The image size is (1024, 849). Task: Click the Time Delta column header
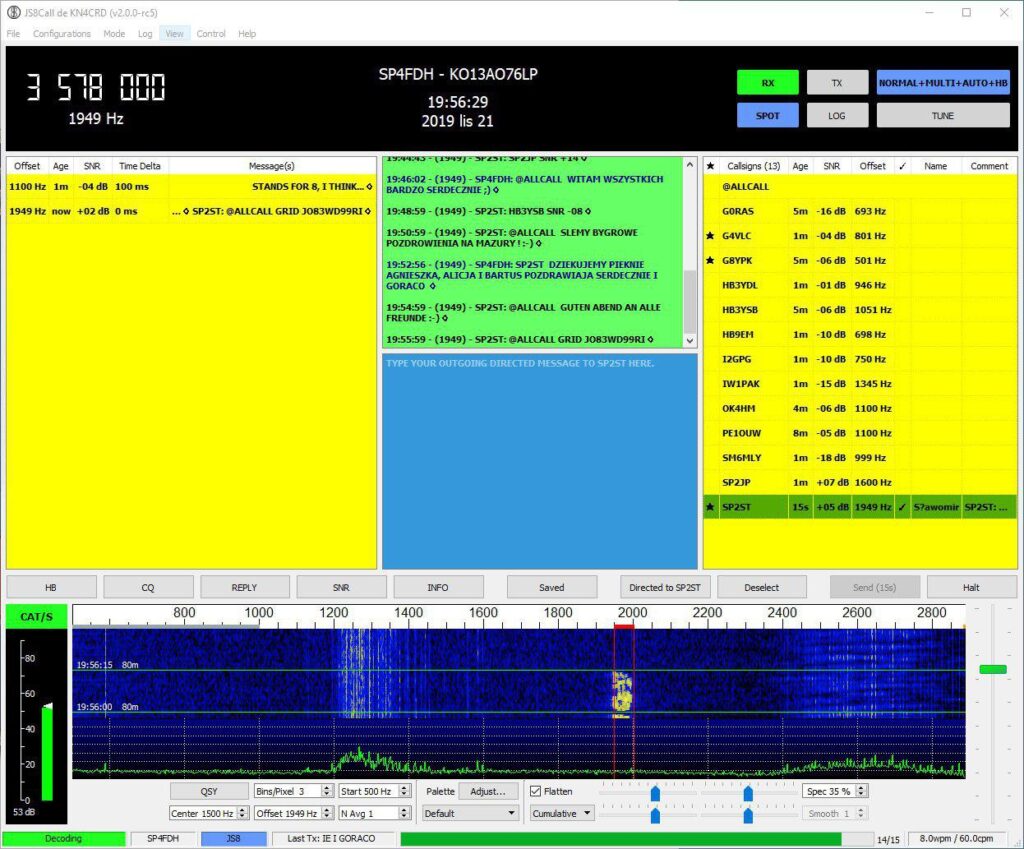coord(140,166)
